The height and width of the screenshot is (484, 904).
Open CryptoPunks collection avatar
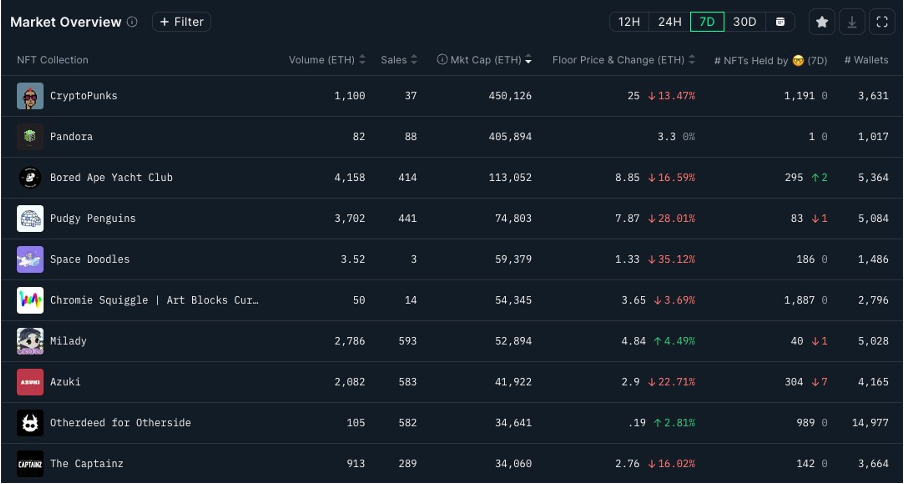[30, 96]
